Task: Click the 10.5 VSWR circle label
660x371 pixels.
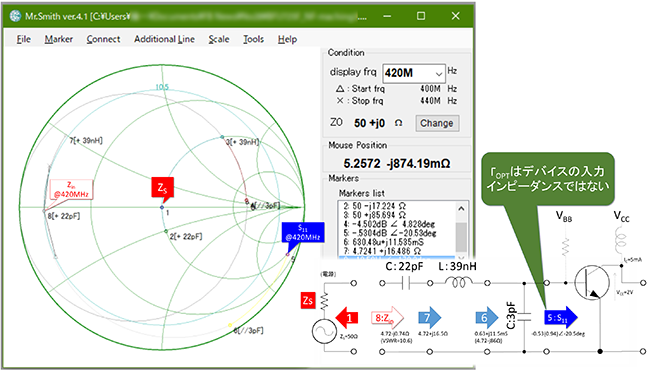Action: tap(162, 87)
